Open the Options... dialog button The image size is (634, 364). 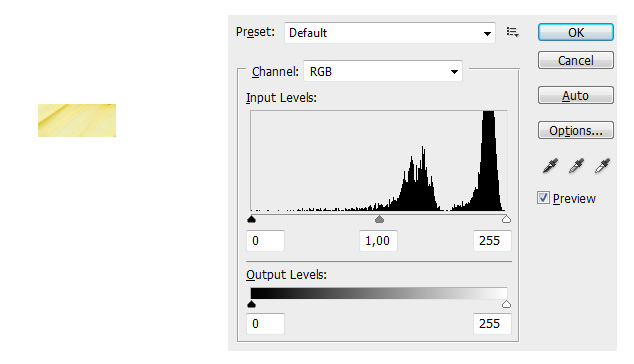[576, 131]
